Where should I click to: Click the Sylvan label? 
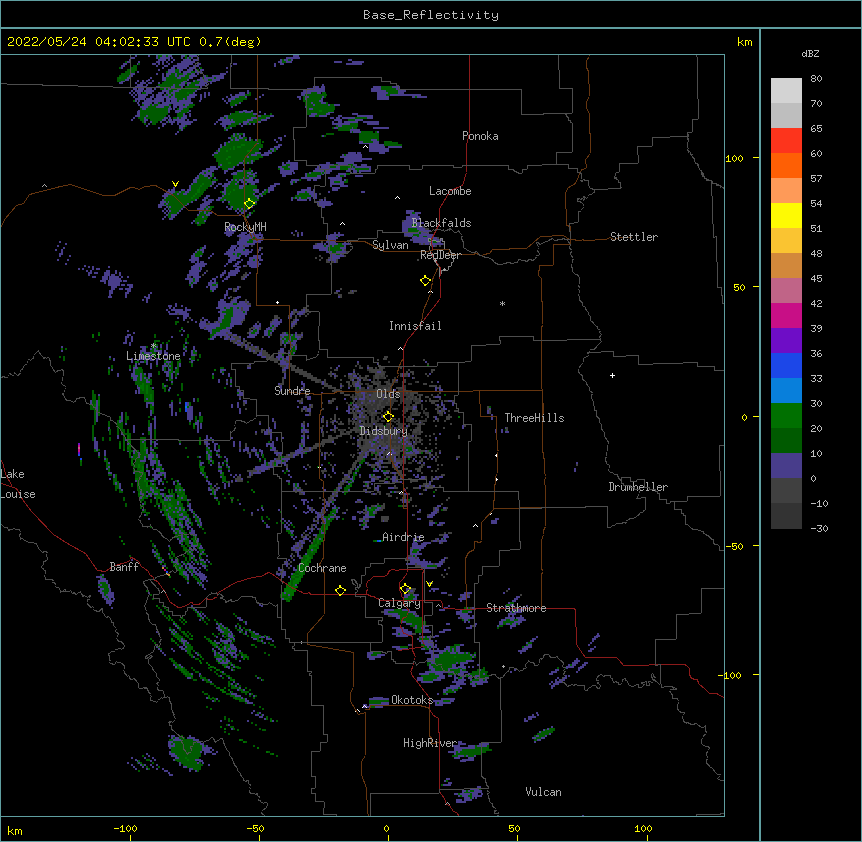[x=390, y=245]
